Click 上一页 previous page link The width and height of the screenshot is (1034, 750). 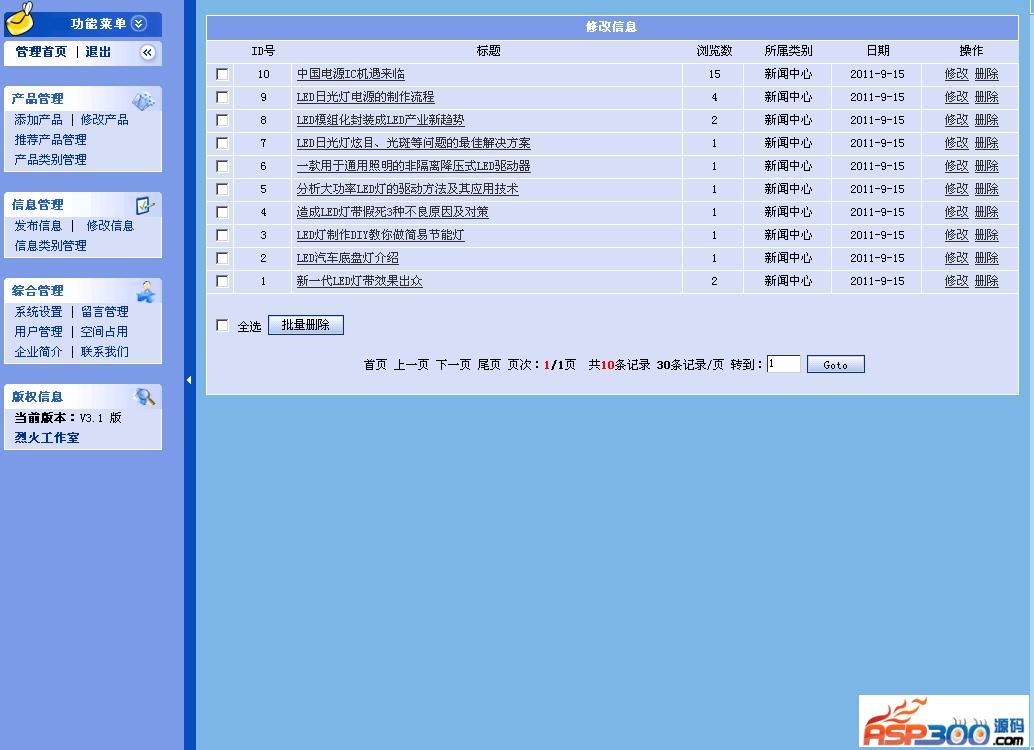coord(411,365)
